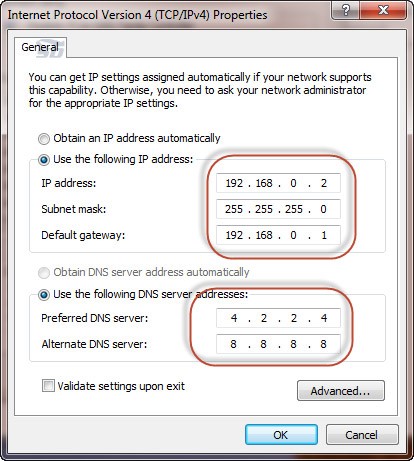Image resolution: width=414 pixels, height=461 pixels.
Task: Click first octet of Alternate DNS server
Action: (233, 344)
